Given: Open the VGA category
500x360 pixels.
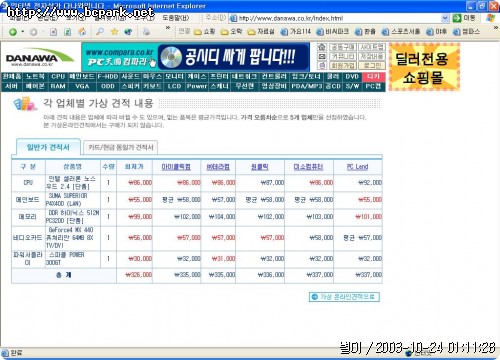Looking at the screenshot, I should click(x=82, y=86).
